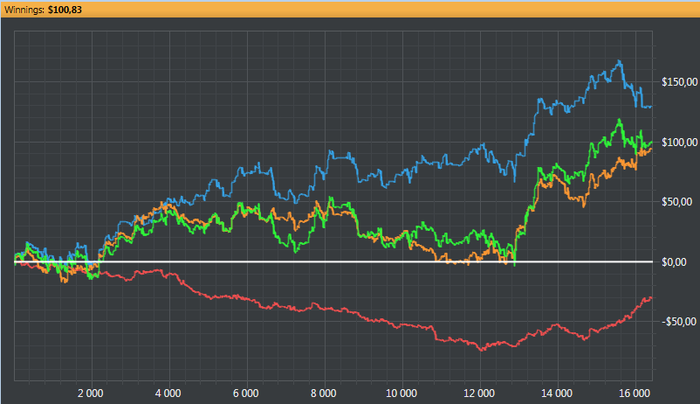
Task: Click the red line's lowest point
Action: click(x=482, y=350)
